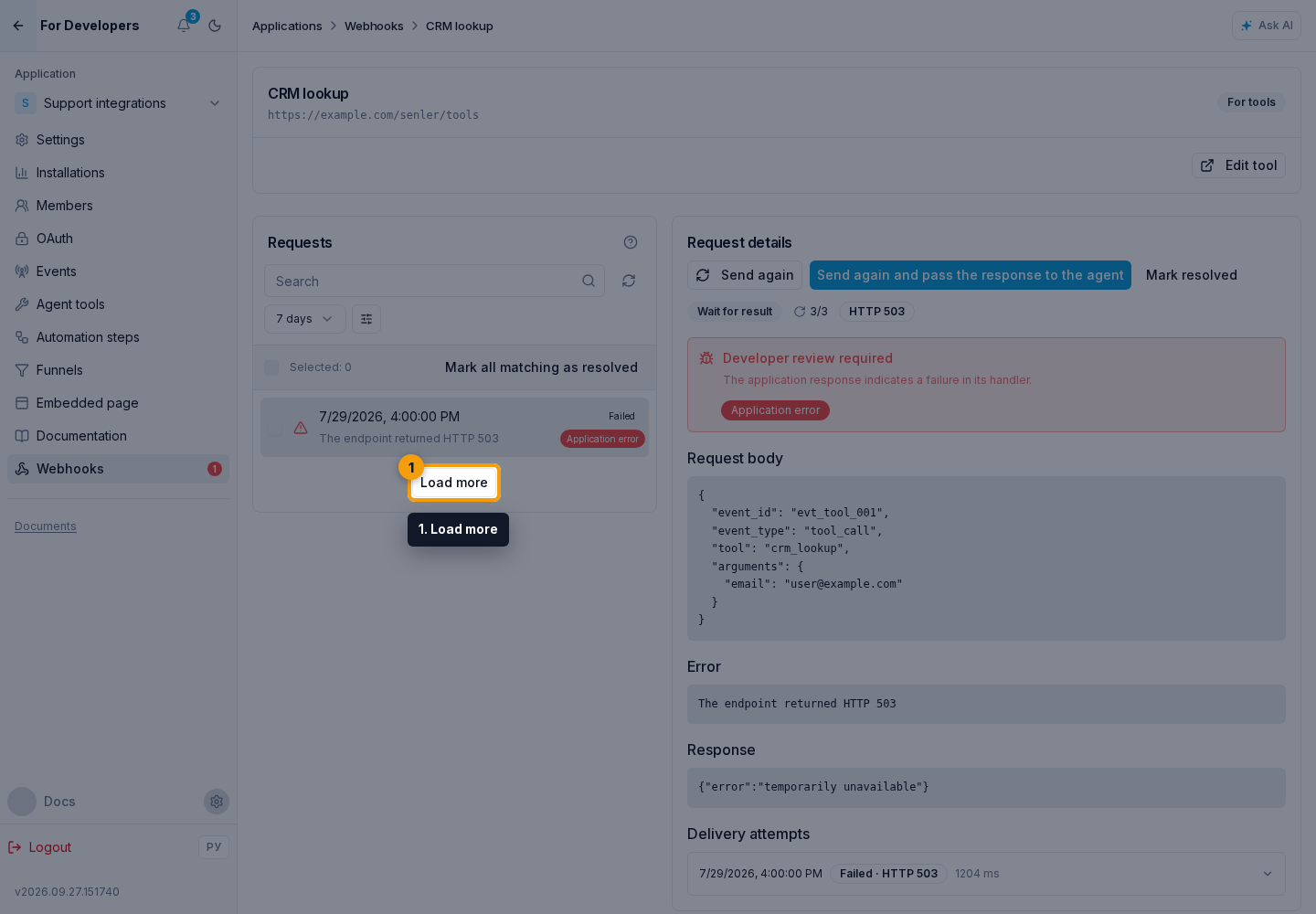Click the Installations chart icon
This screenshot has height=914, width=1316.
tap(22, 173)
